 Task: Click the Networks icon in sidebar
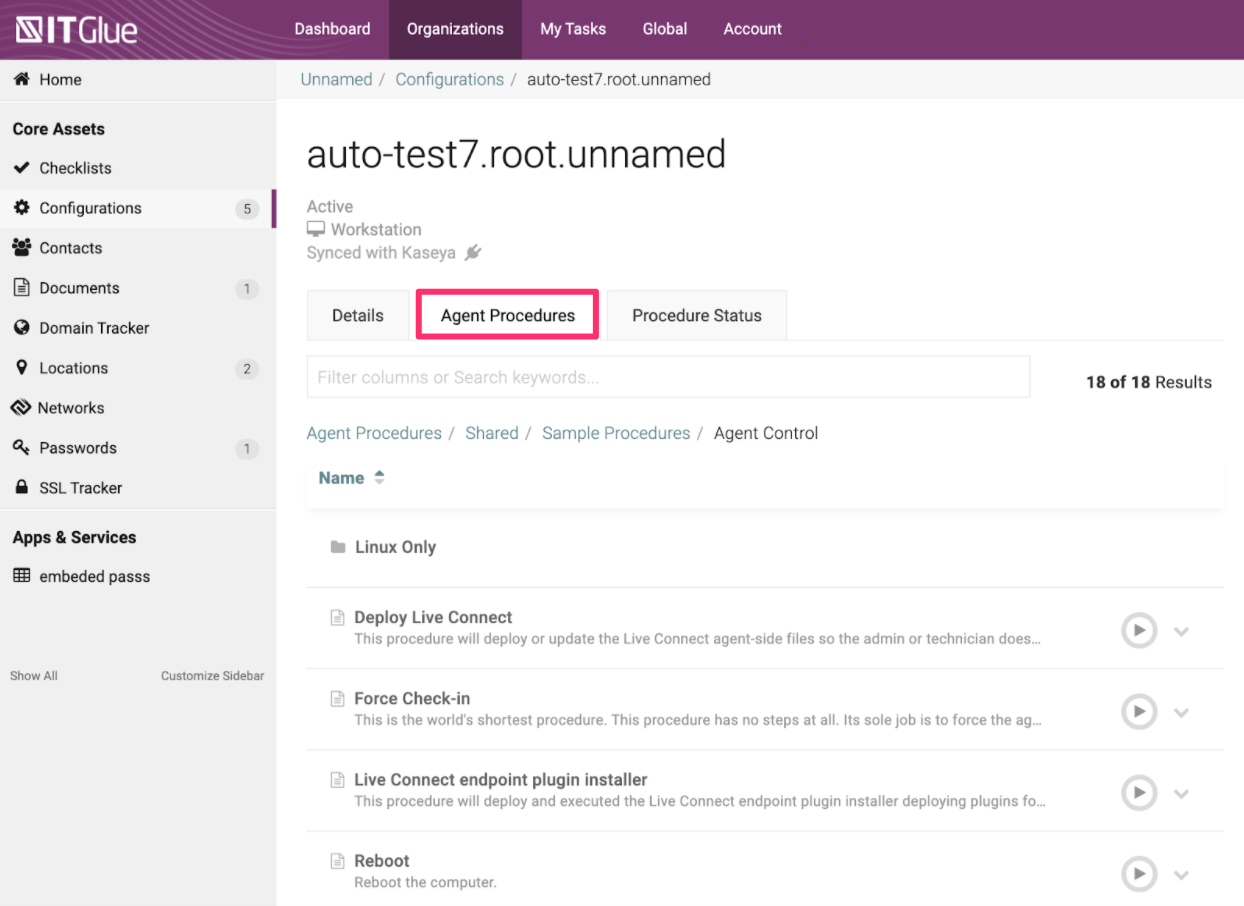coord(21,408)
